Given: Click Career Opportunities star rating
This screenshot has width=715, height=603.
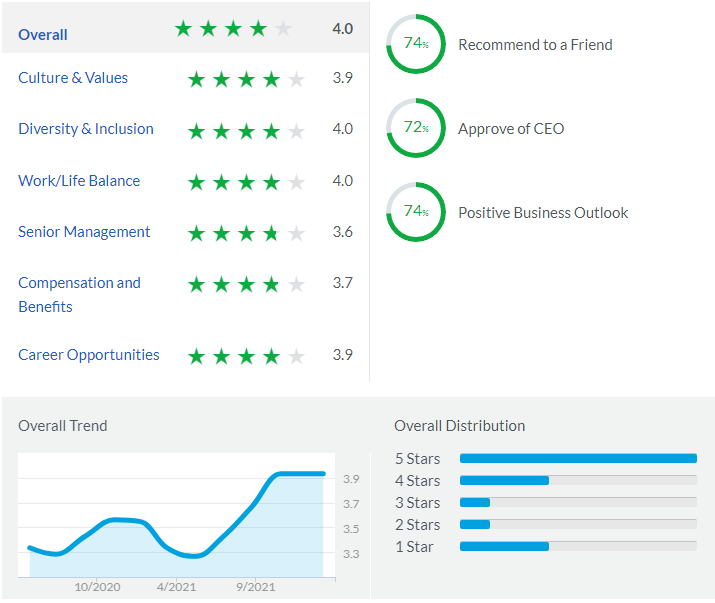Looking at the screenshot, I should [x=246, y=356].
